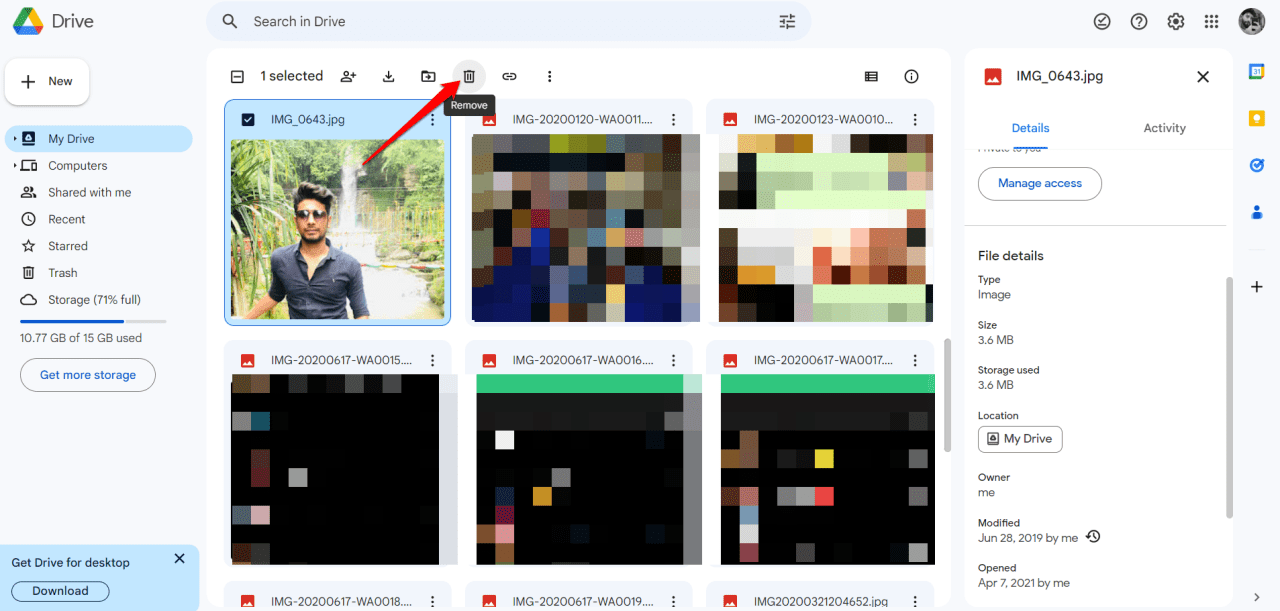Switch to the Activity tab

point(1164,128)
